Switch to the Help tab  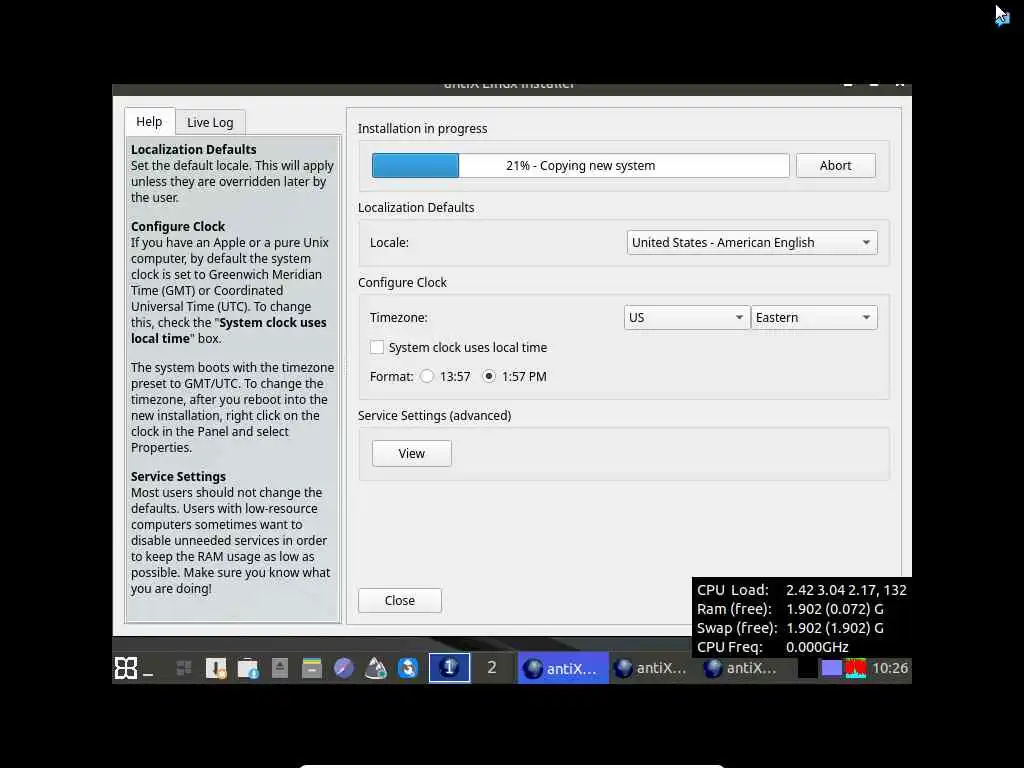point(149,121)
